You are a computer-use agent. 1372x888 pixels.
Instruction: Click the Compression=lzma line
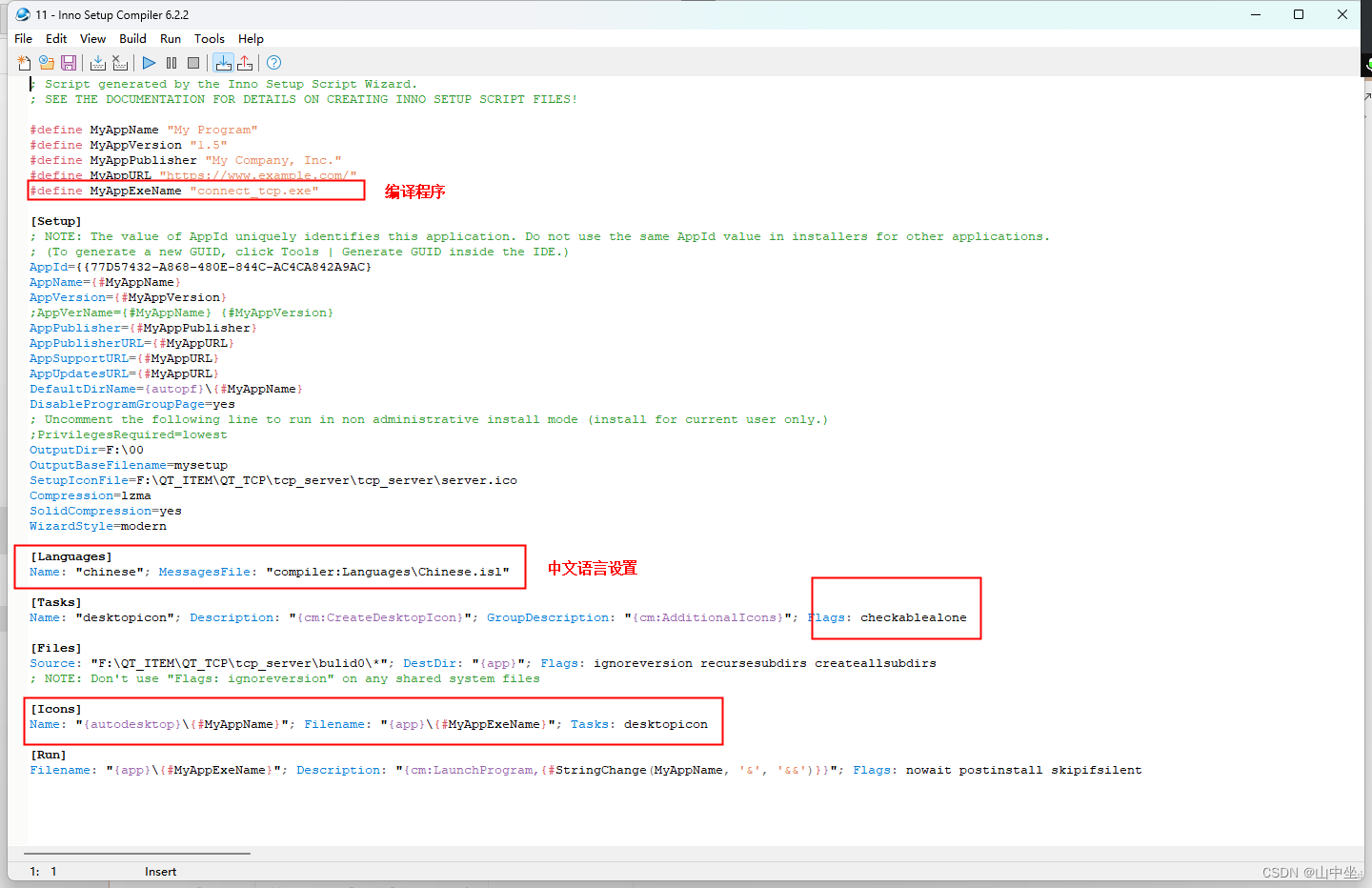[91, 495]
